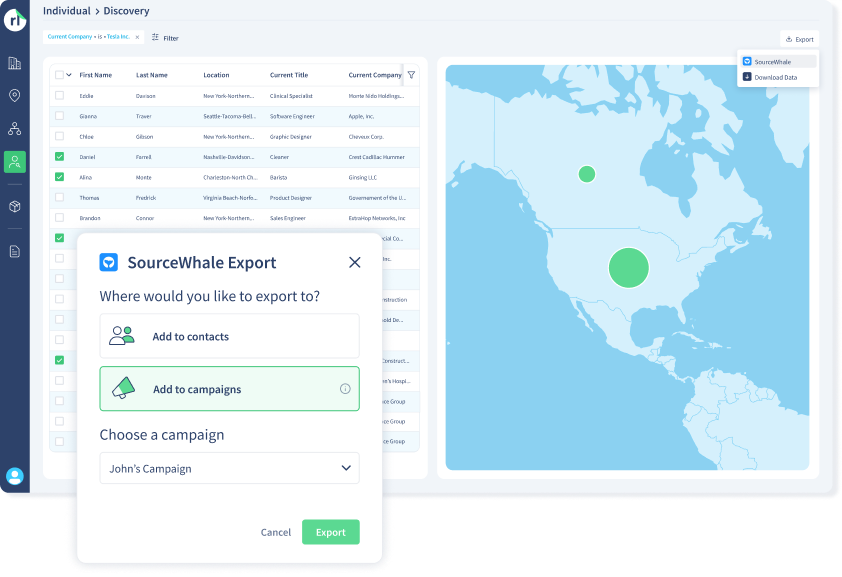Click the last name 'Connor' cell
Viewport: 842px width, 577px height.
coord(145,218)
